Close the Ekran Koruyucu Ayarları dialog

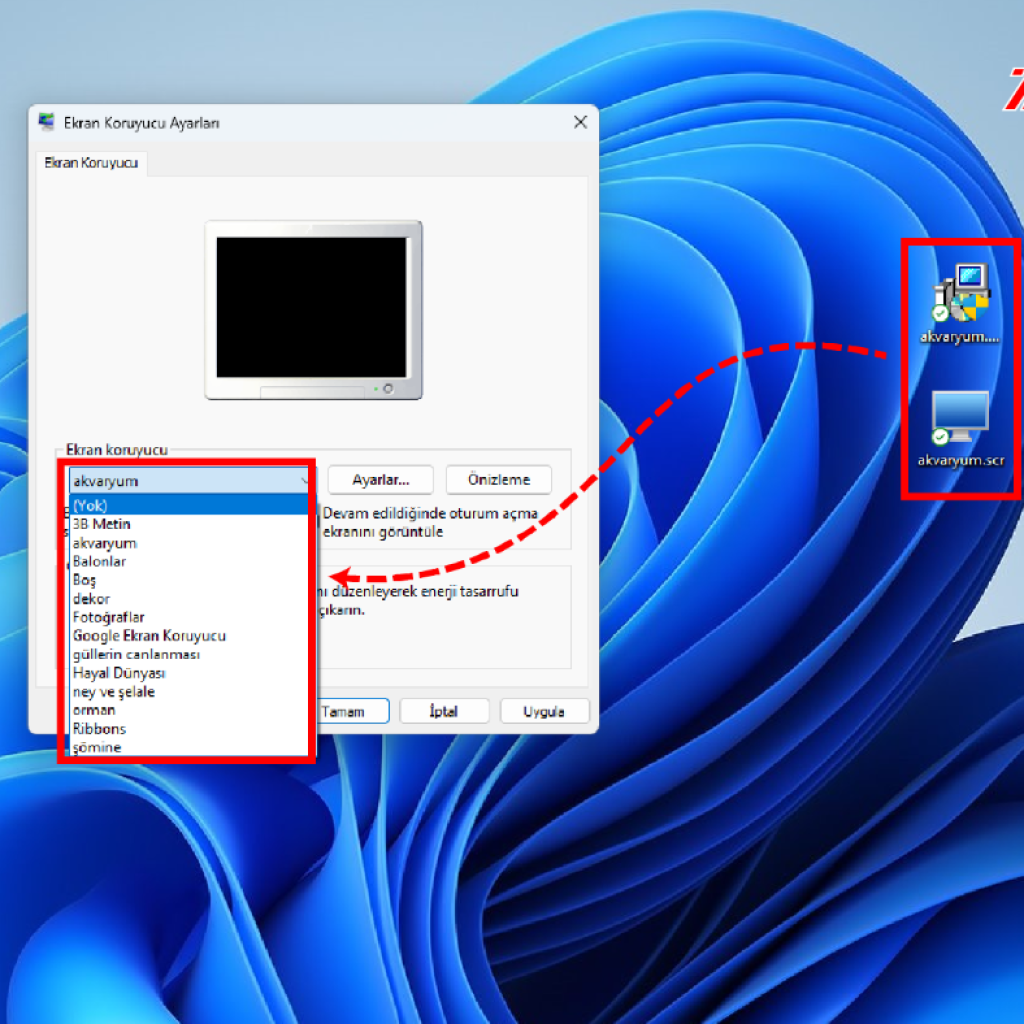[580, 122]
